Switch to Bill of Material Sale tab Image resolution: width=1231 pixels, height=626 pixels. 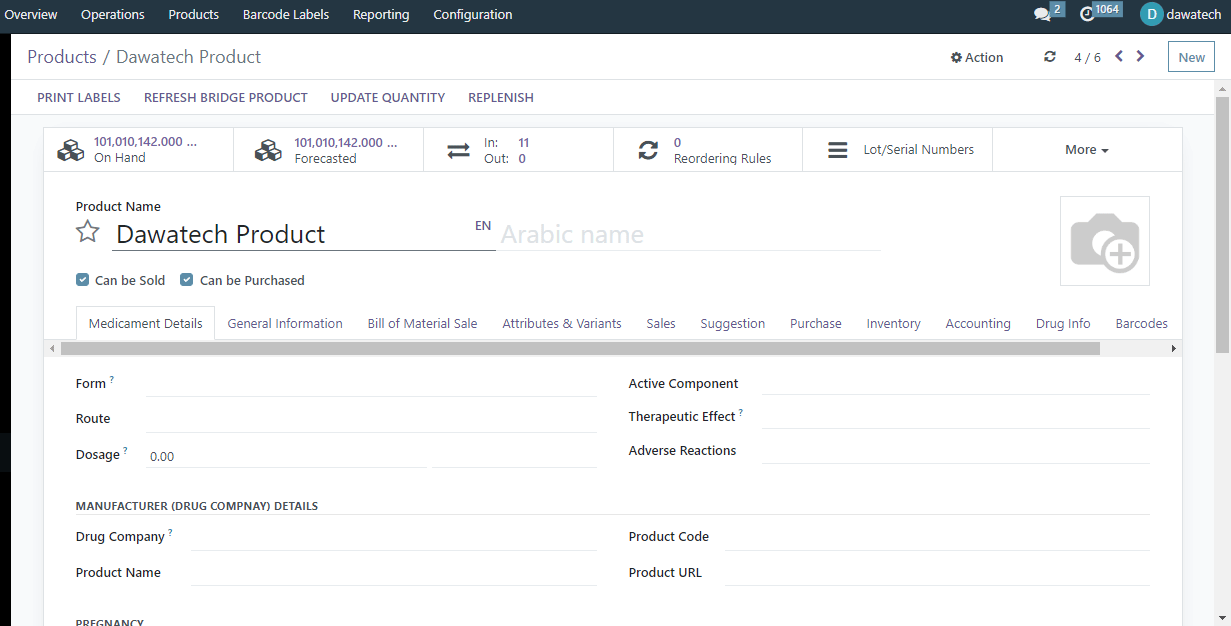click(x=422, y=323)
